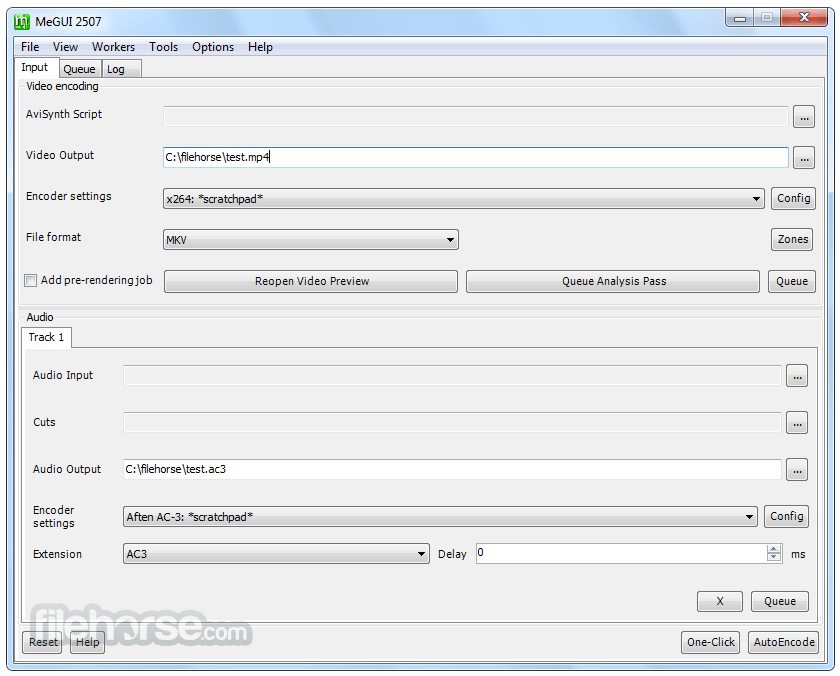Click the Cuts path field
840x676 pixels.
coord(452,422)
